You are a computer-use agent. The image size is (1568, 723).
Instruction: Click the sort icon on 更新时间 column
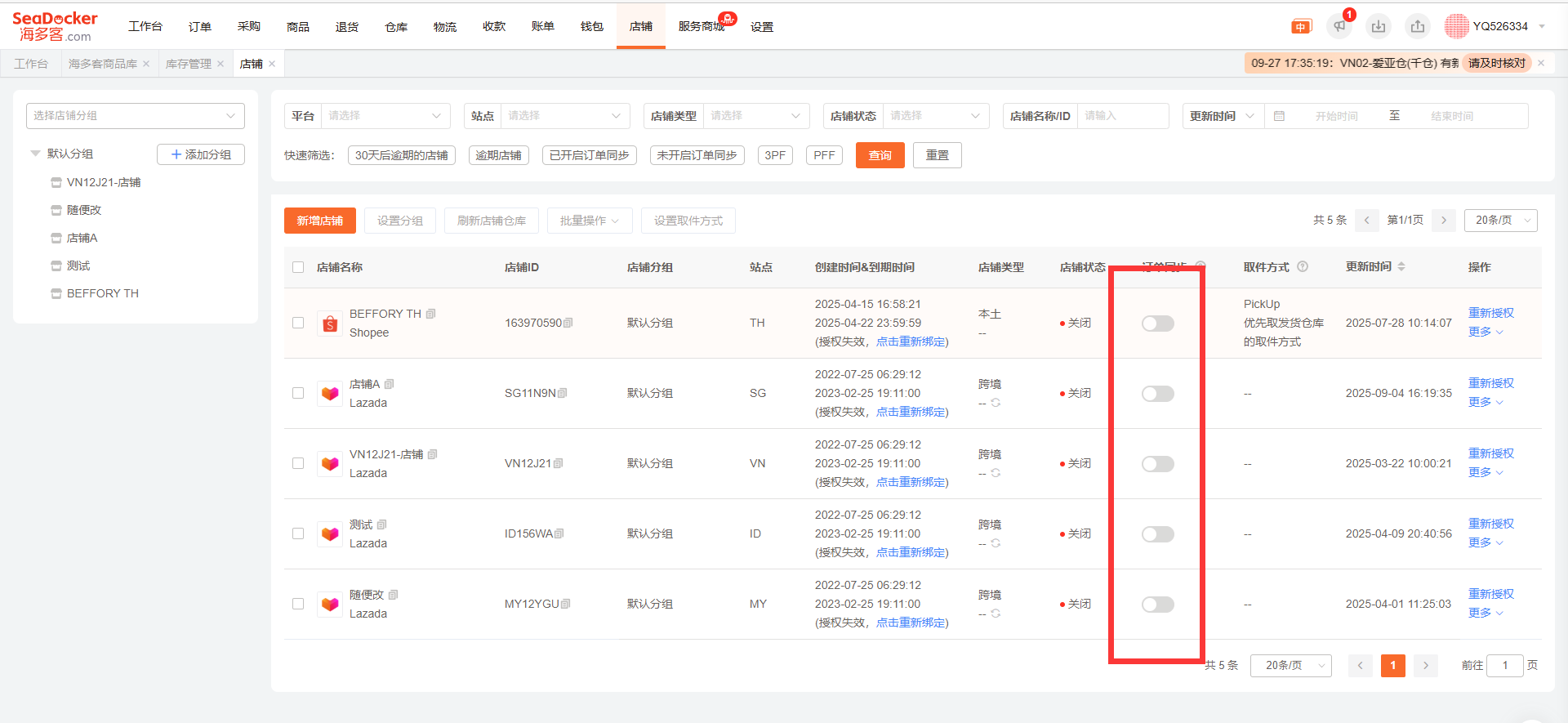tap(1401, 266)
